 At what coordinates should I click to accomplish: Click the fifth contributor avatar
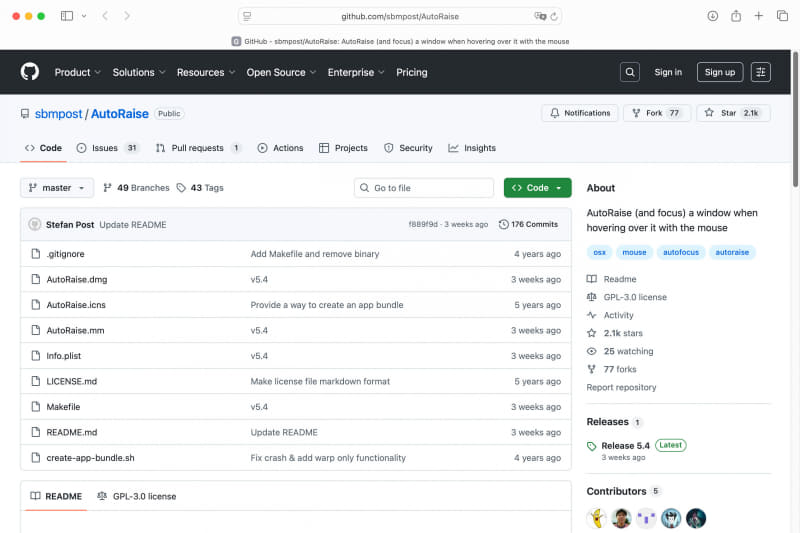[x=696, y=518]
